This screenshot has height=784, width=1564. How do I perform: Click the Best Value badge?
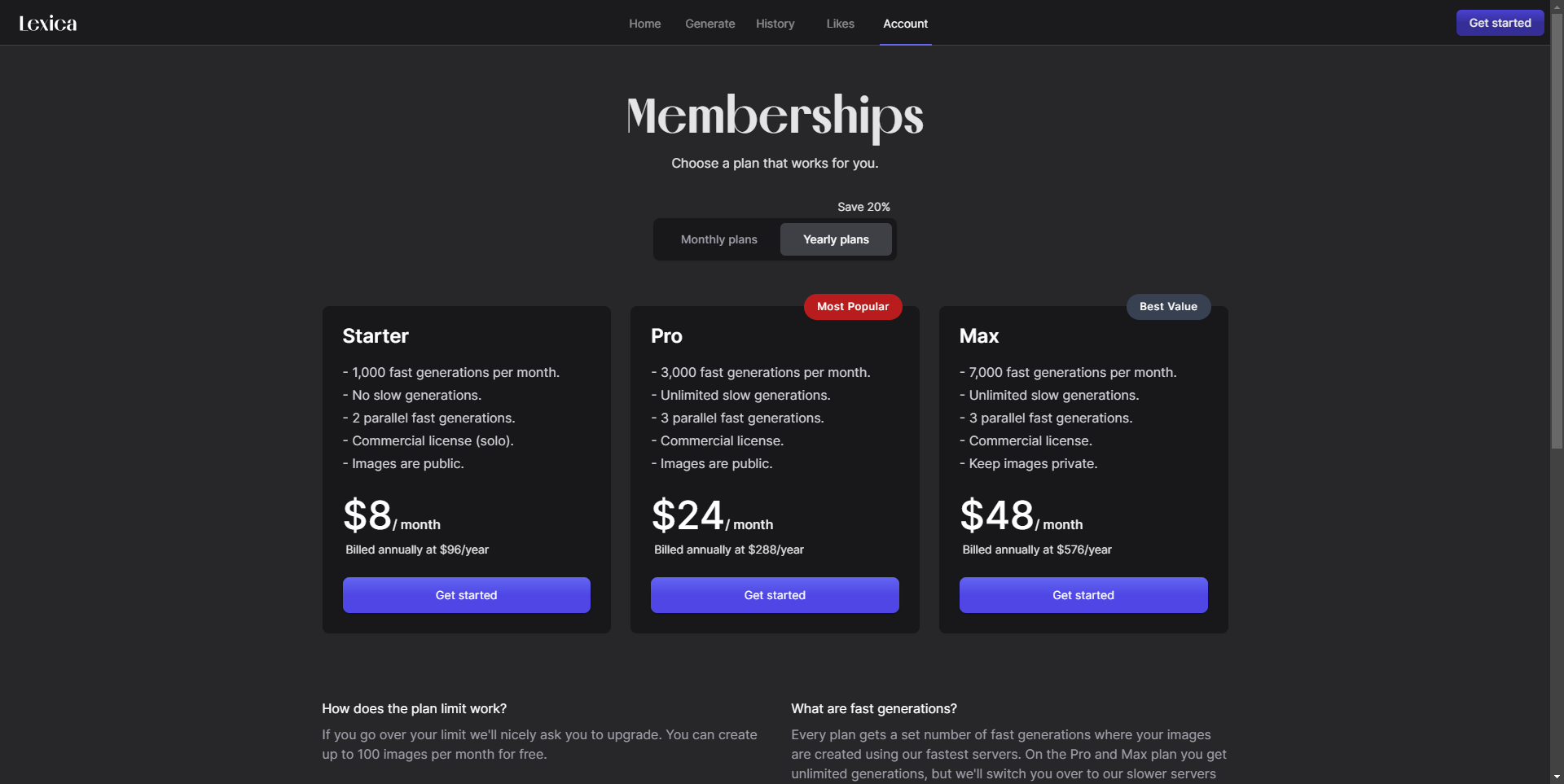pos(1168,307)
